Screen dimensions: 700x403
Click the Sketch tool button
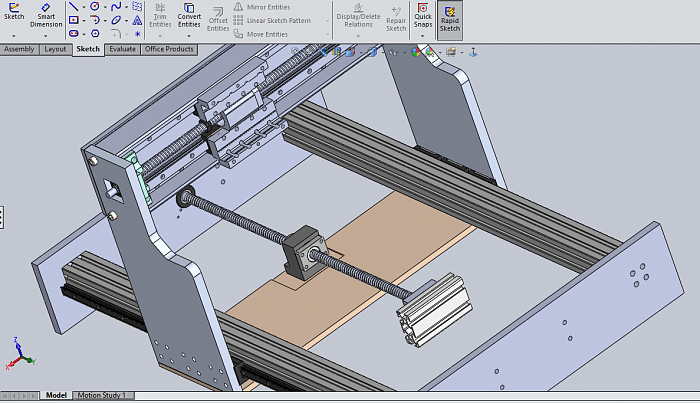tap(14, 14)
